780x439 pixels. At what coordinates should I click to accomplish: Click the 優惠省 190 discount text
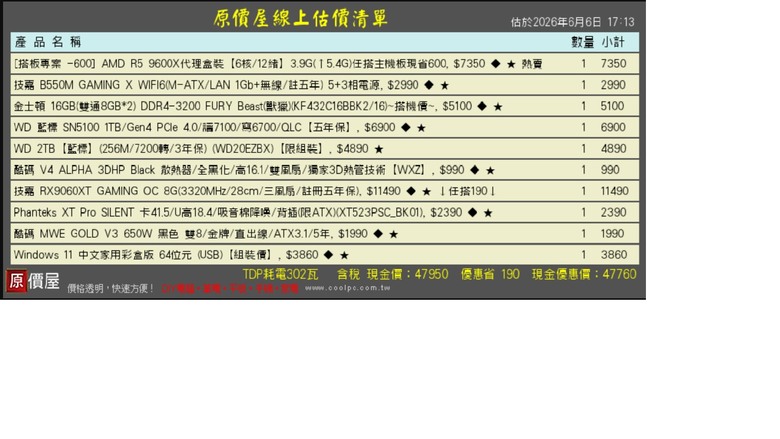[490, 274]
